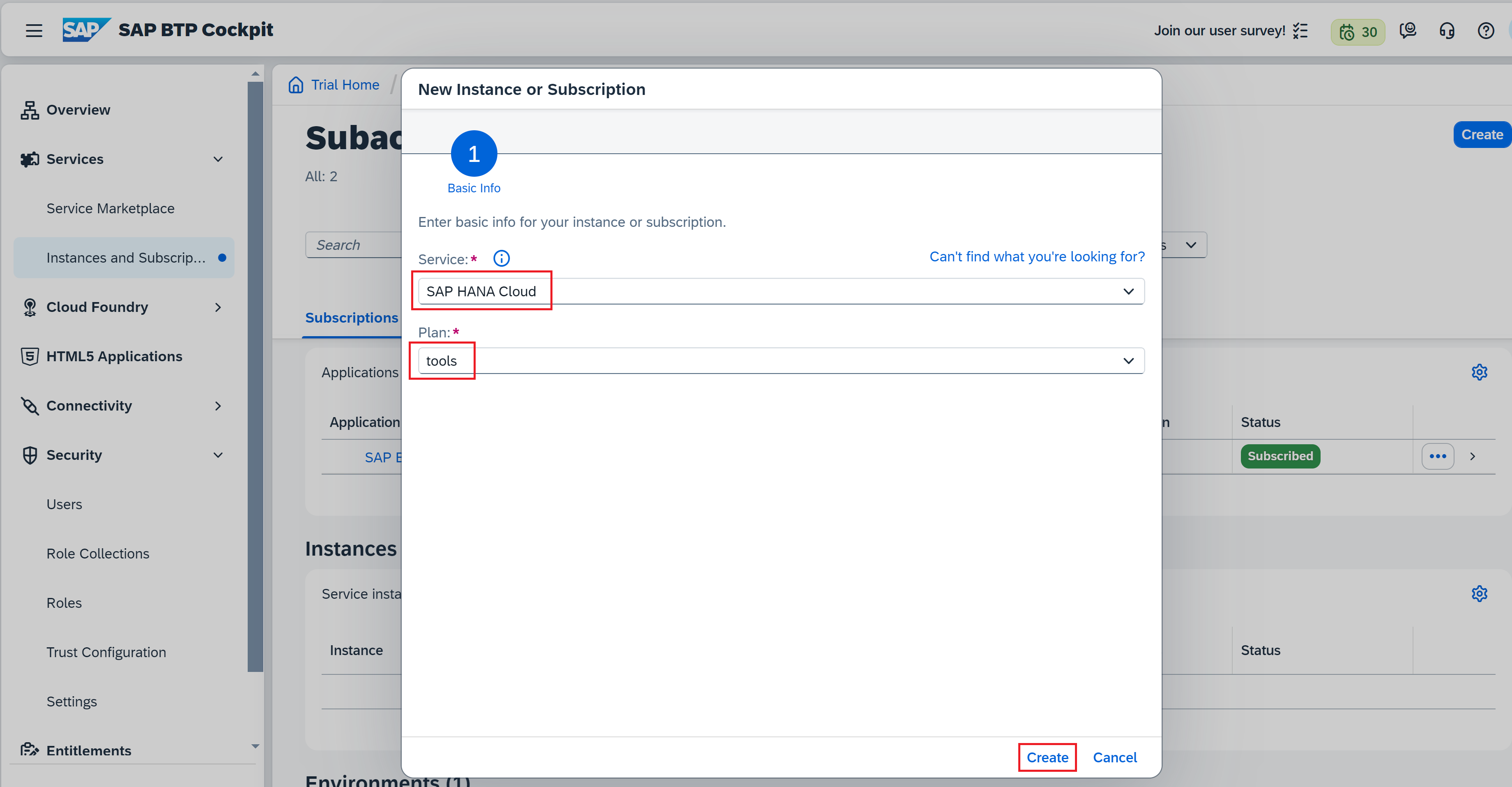Image resolution: width=1512 pixels, height=787 pixels.
Task: Open Applications table settings gear
Action: 1479,372
